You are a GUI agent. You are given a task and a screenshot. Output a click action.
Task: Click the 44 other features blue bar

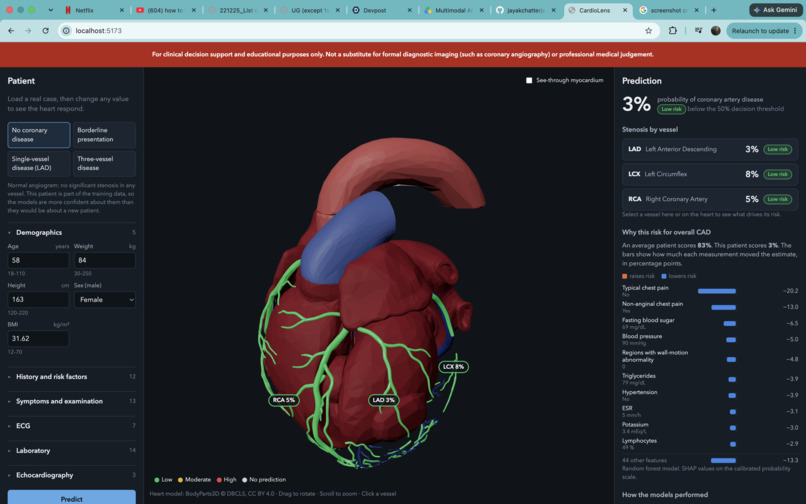click(723, 460)
